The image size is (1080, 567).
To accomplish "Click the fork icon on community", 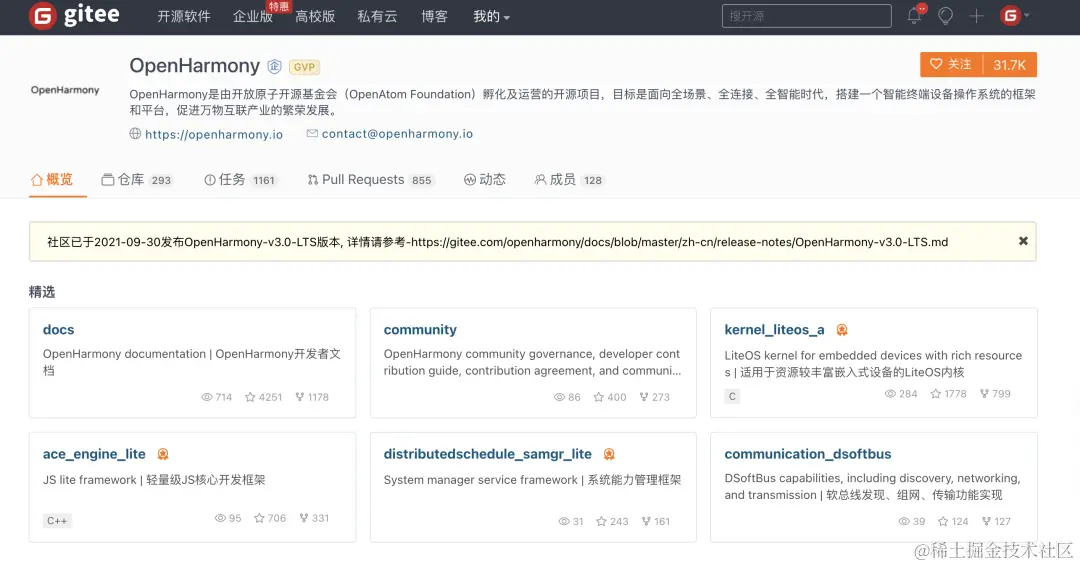I will (643, 397).
